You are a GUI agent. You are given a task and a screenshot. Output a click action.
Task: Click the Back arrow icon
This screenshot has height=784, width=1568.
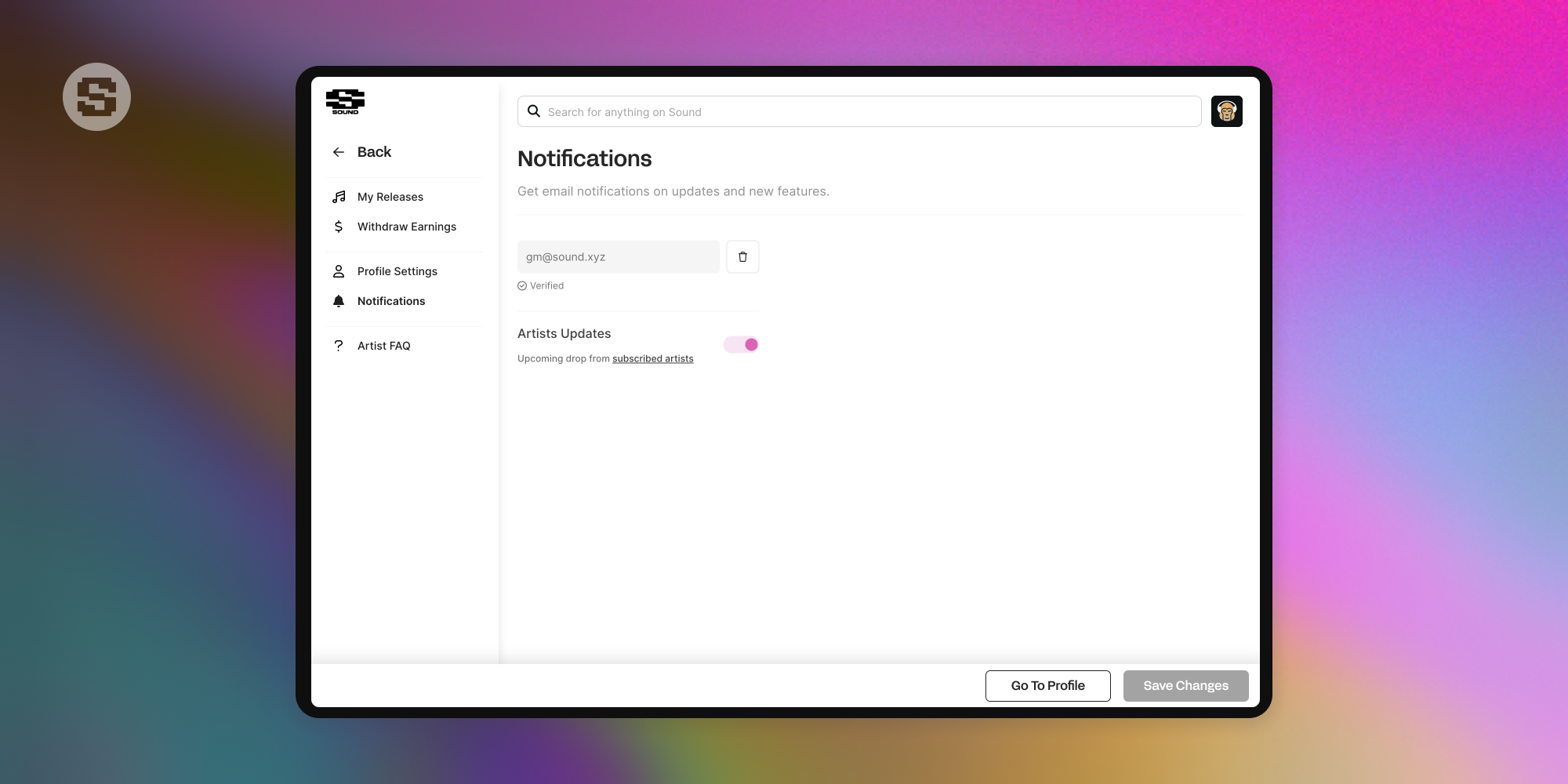(339, 152)
